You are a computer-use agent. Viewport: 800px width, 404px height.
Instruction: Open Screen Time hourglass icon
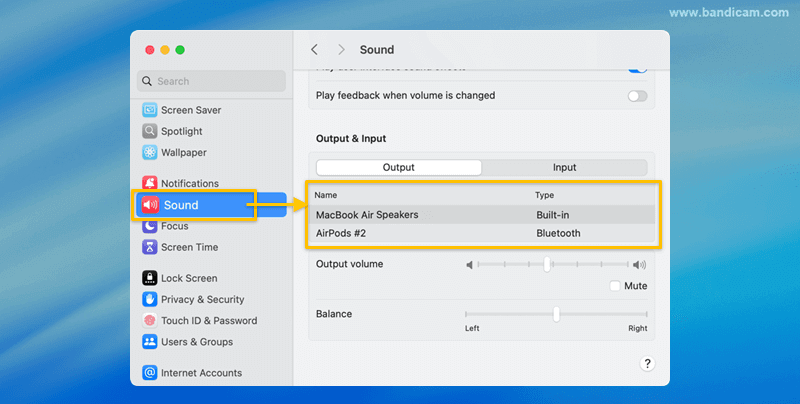coord(150,247)
